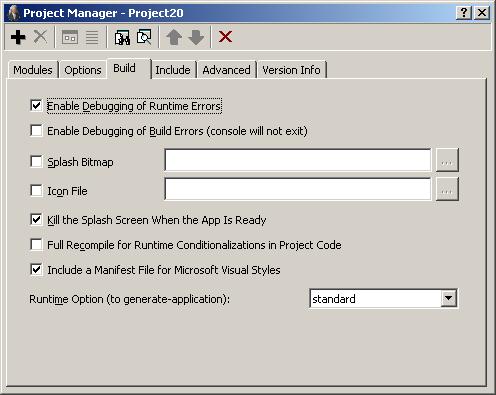Toggle the Splash Bitmap checkbox
The height and width of the screenshot is (395, 496).
pos(36,162)
